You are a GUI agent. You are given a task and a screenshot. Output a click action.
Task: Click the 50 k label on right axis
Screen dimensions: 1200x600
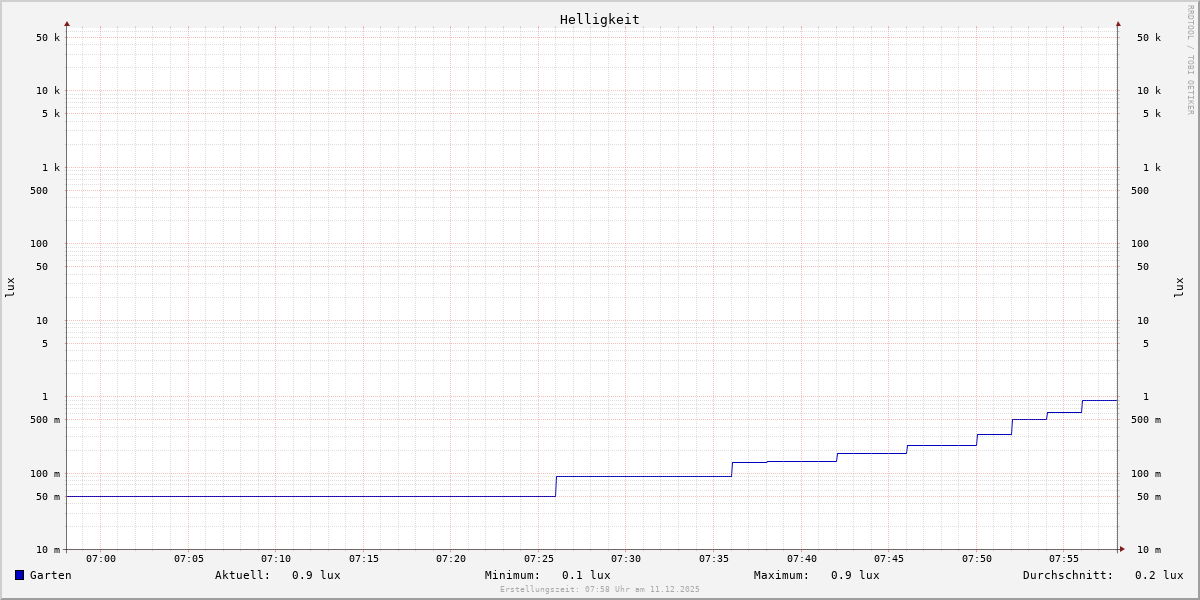1149,38
